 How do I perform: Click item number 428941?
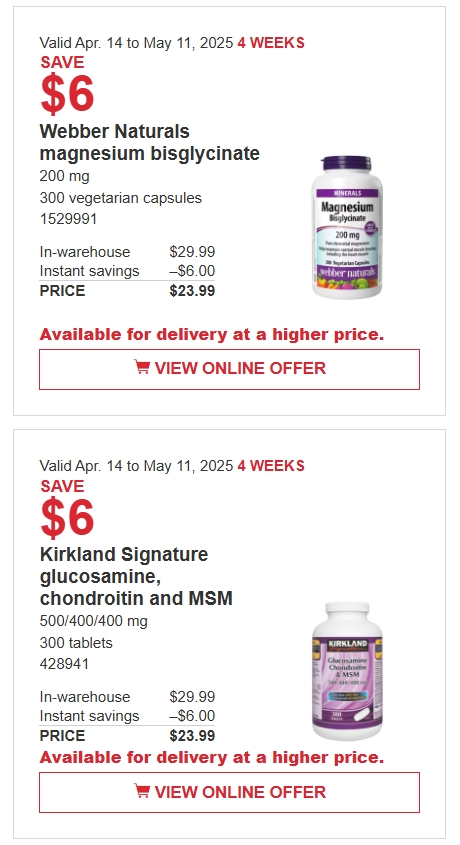[64, 664]
